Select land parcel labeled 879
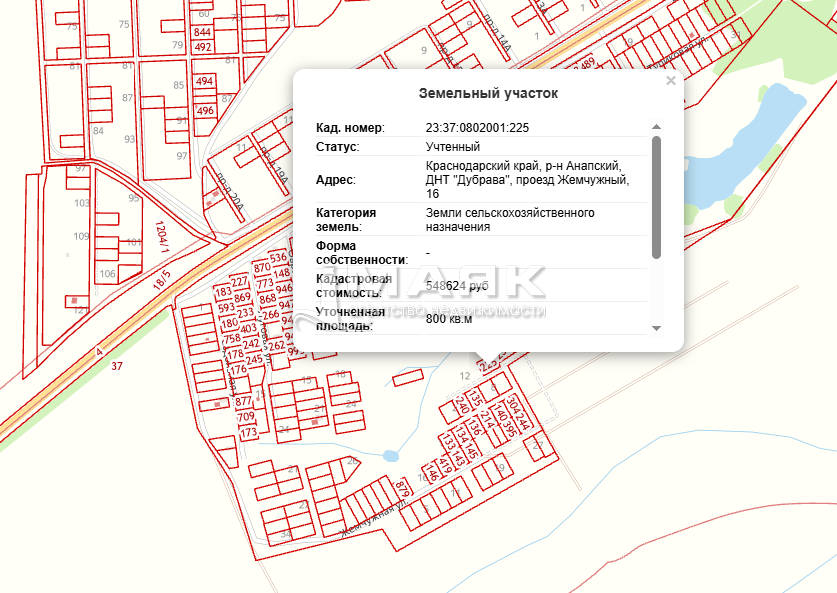This screenshot has height=593, width=837. click(x=403, y=488)
